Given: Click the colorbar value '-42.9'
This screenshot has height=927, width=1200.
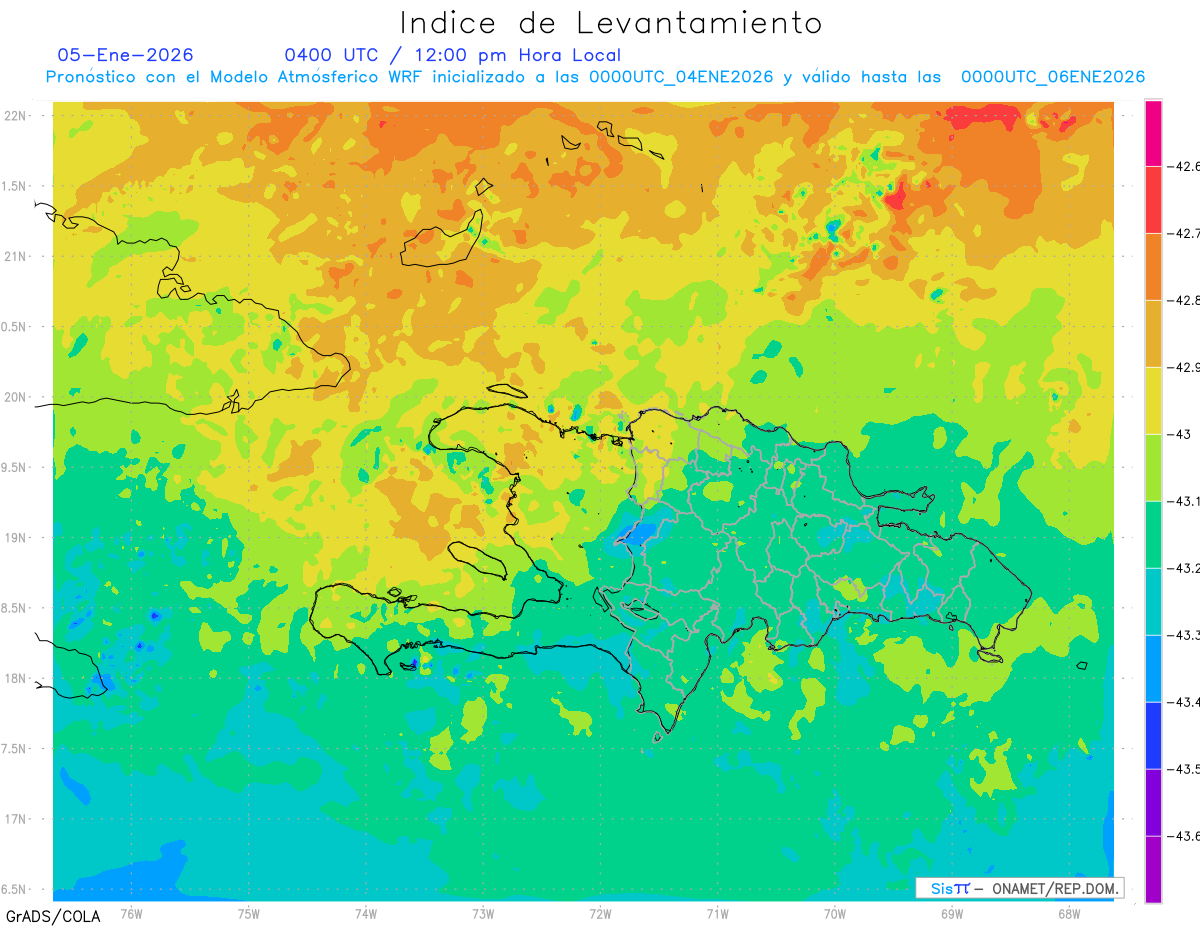Looking at the screenshot, I should (x=1183, y=367).
